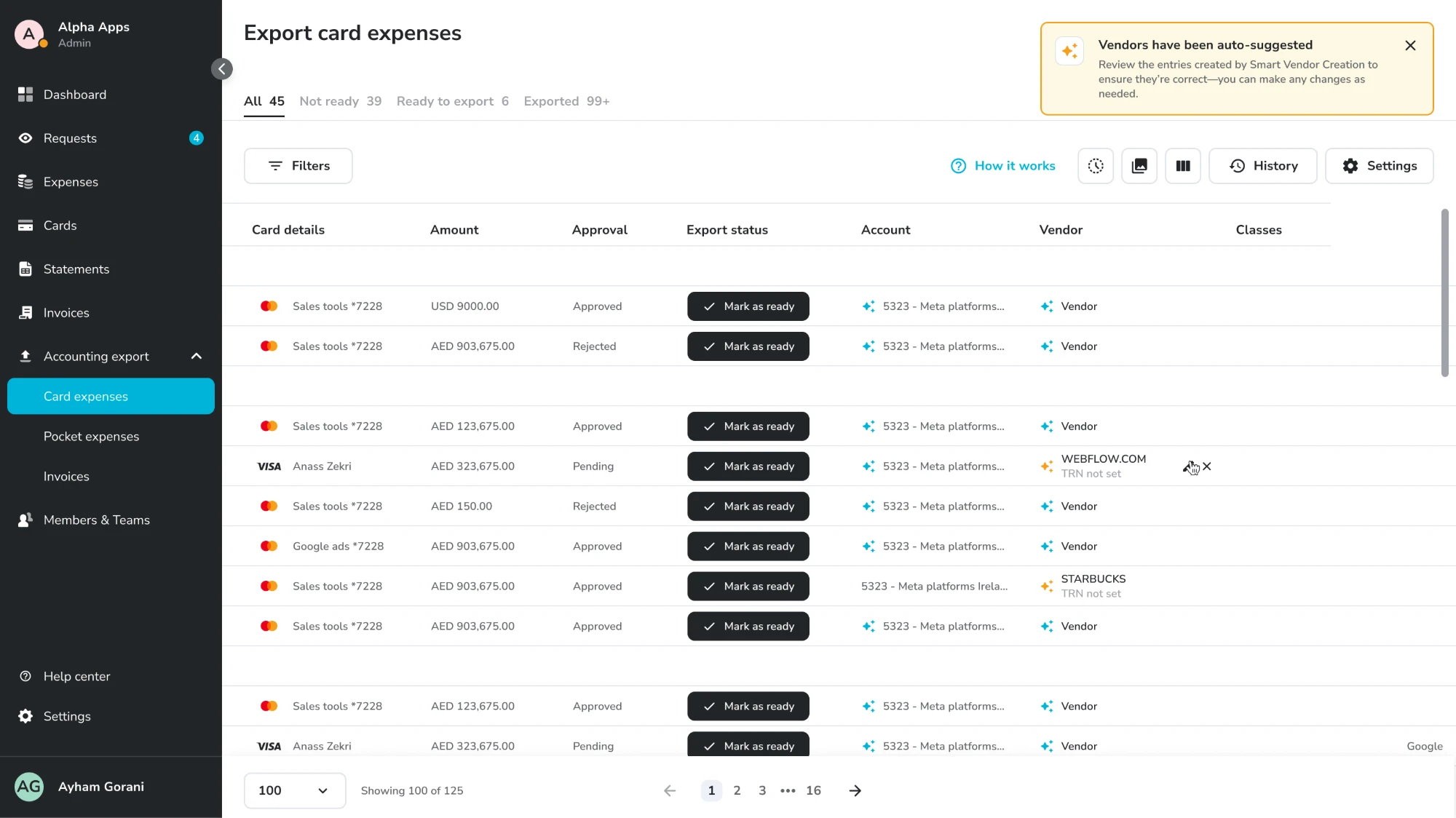Click the vertical table scrollbar
The image size is (1456, 818).
(x=1445, y=293)
